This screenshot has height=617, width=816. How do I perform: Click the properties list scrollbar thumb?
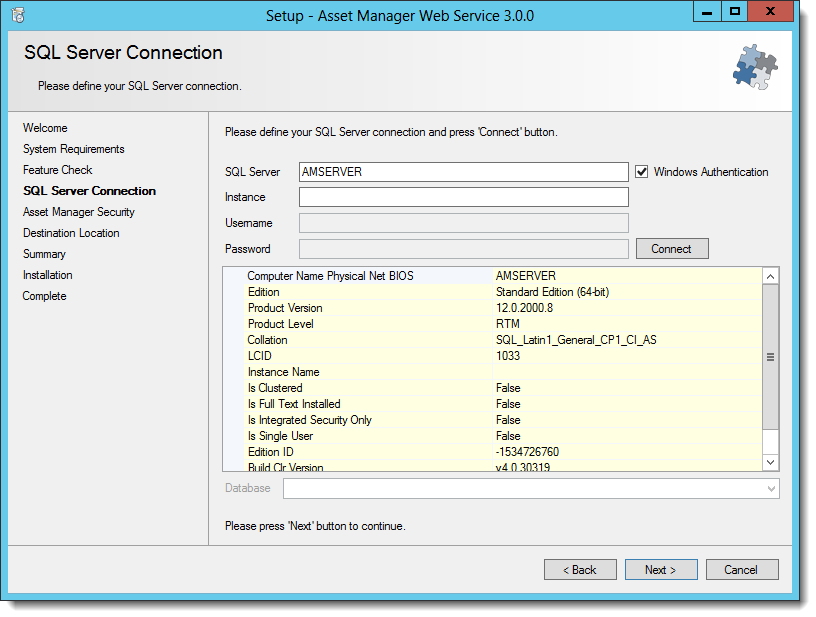coord(771,357)
